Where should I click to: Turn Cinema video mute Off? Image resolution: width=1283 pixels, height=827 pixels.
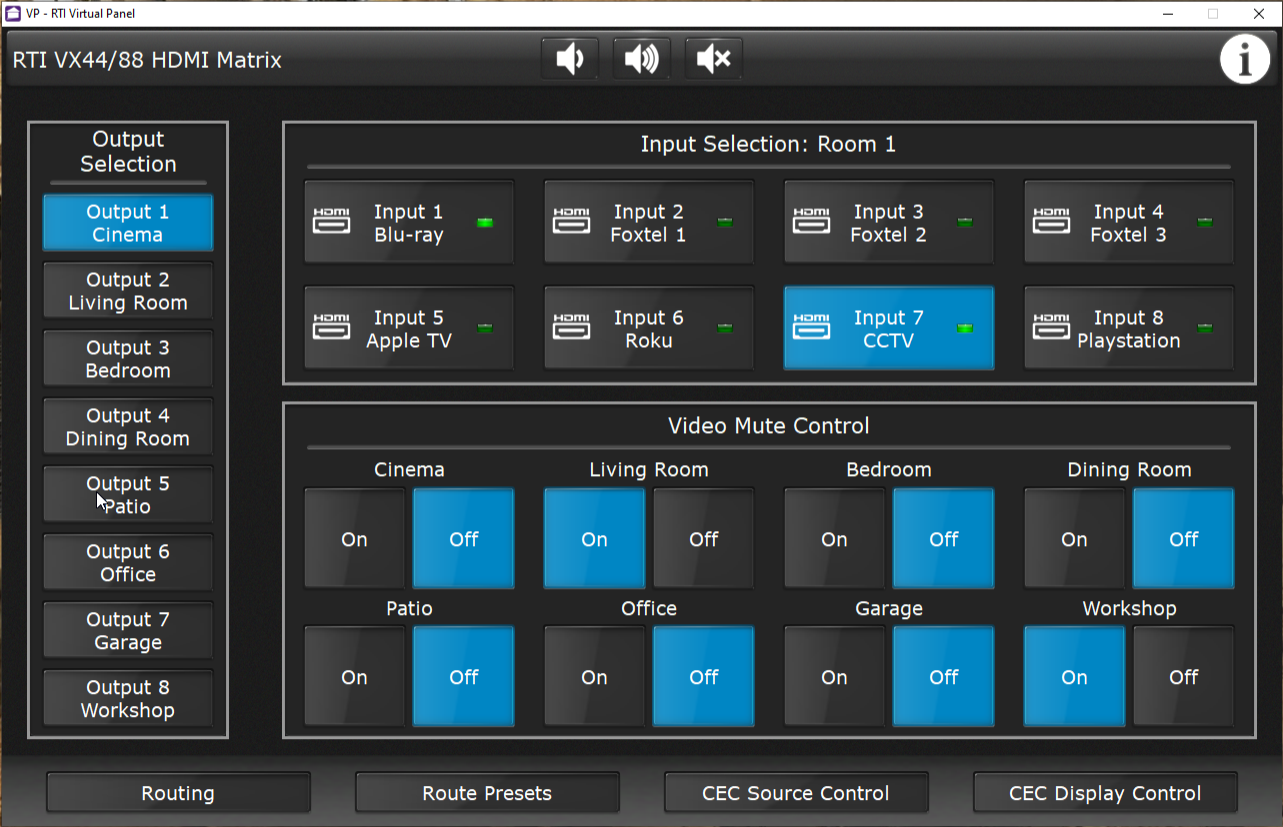[x=464, y=539]
